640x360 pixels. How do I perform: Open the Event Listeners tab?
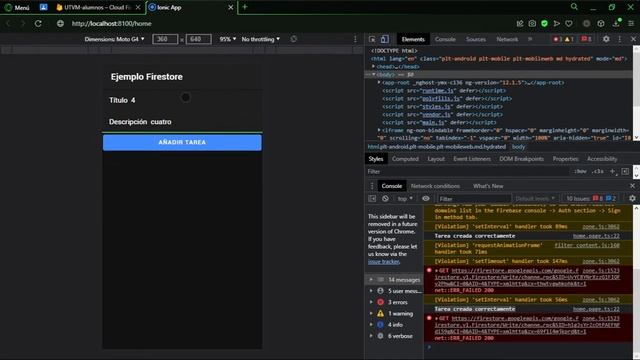(x=472, y=159)
